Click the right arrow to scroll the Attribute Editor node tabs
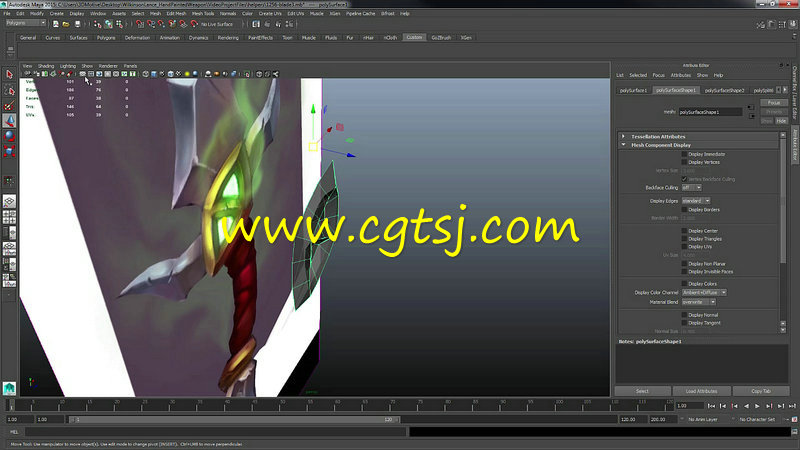 785,90
